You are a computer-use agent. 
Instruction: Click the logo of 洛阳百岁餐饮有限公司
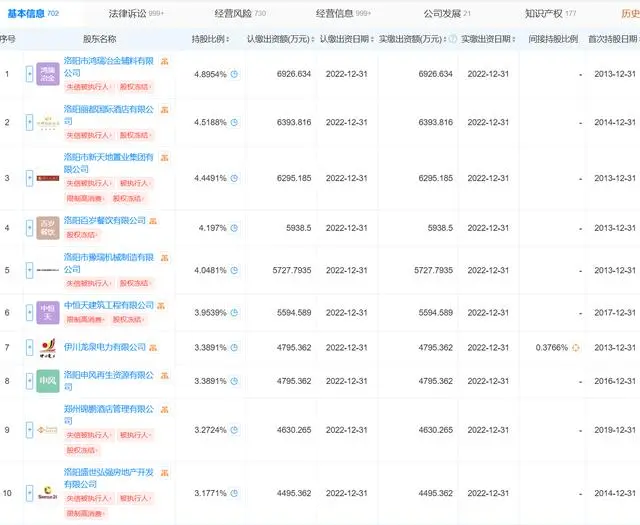coord(48,228)
